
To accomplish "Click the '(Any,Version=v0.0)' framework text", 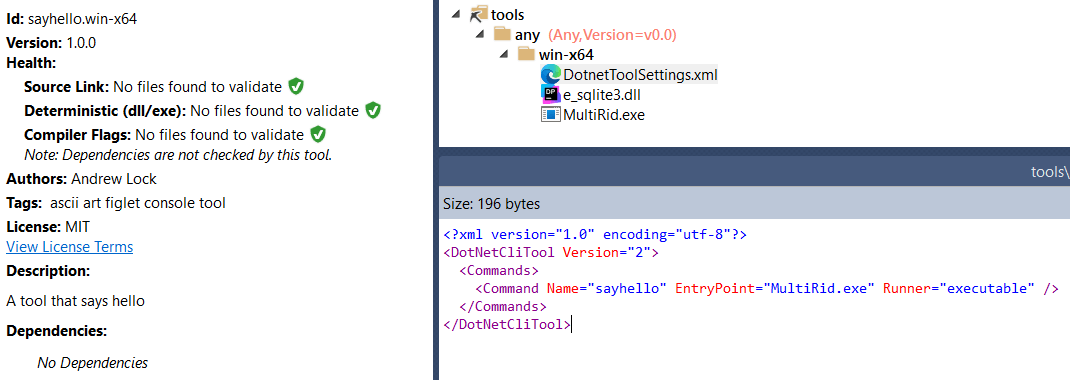I will [x=612, y=35].
